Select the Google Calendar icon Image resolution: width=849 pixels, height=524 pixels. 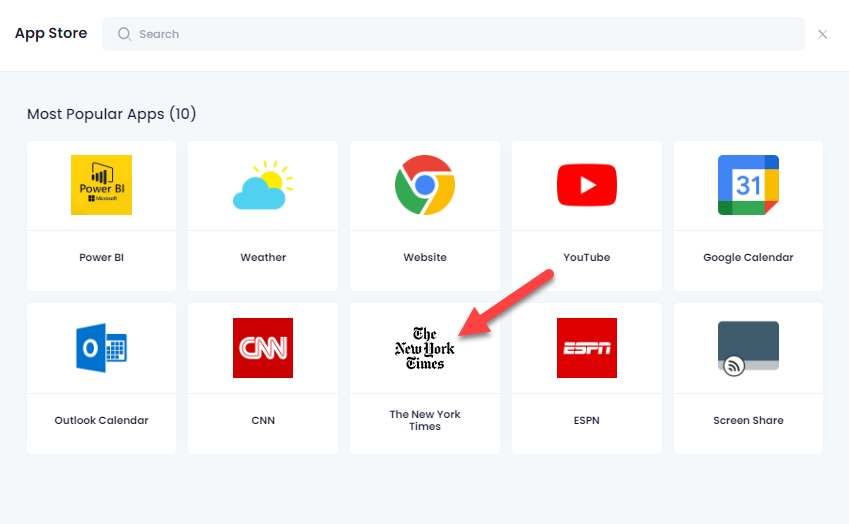click(x=748, y=185)
